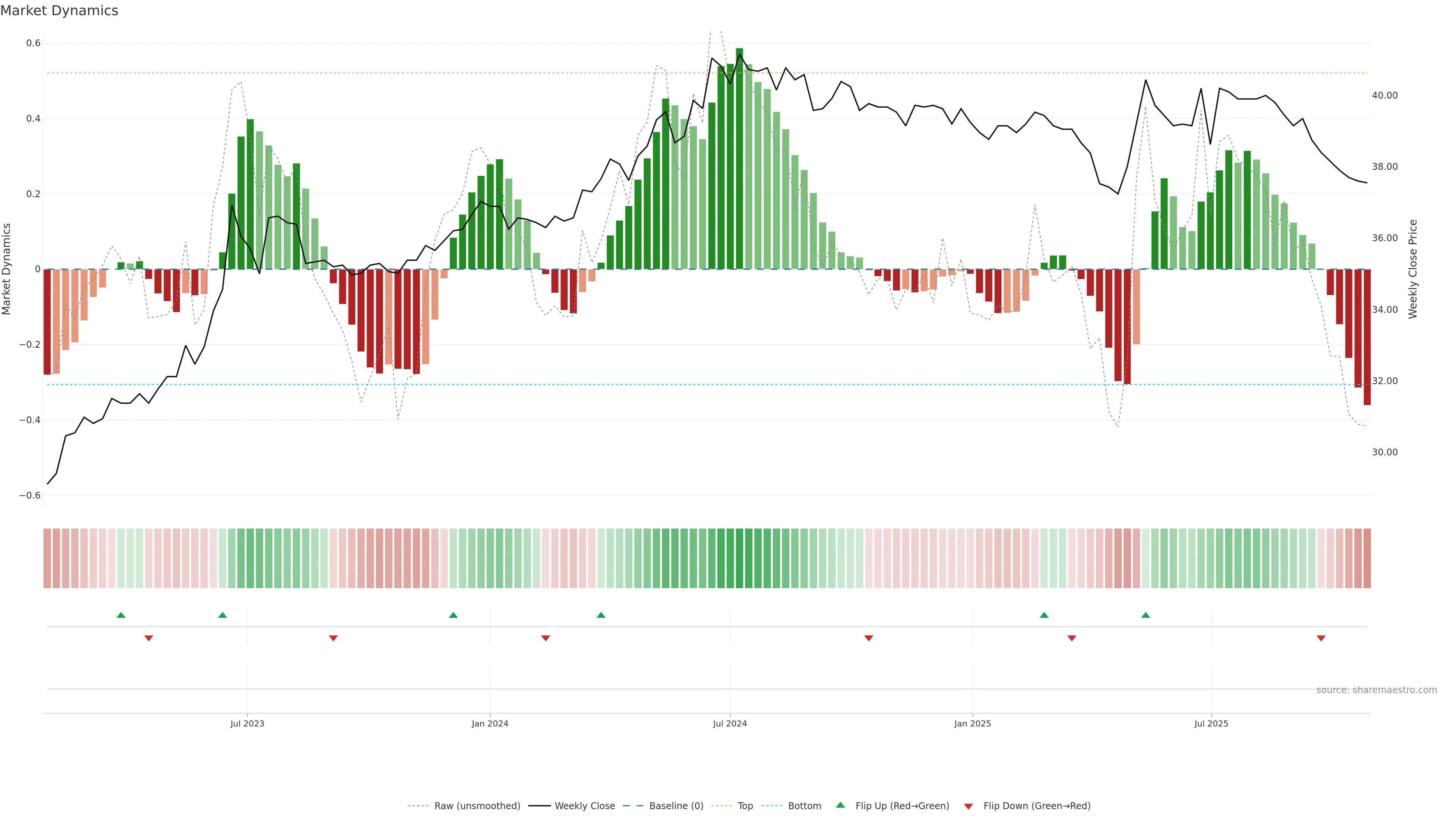Click the Jan 2025 x-axis label
Screen dimensions: 1456x819
click(x=972, y=723)
